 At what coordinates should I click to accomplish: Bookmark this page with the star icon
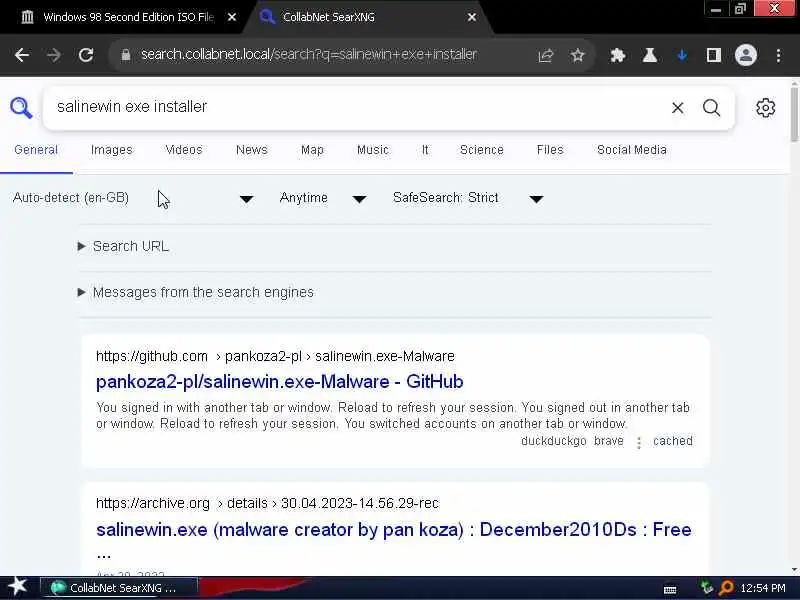coord(578,55)
